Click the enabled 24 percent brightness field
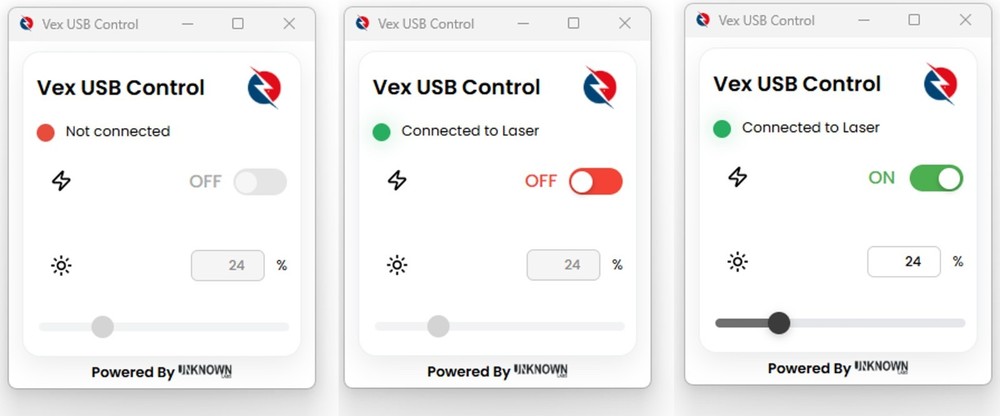 904,262
